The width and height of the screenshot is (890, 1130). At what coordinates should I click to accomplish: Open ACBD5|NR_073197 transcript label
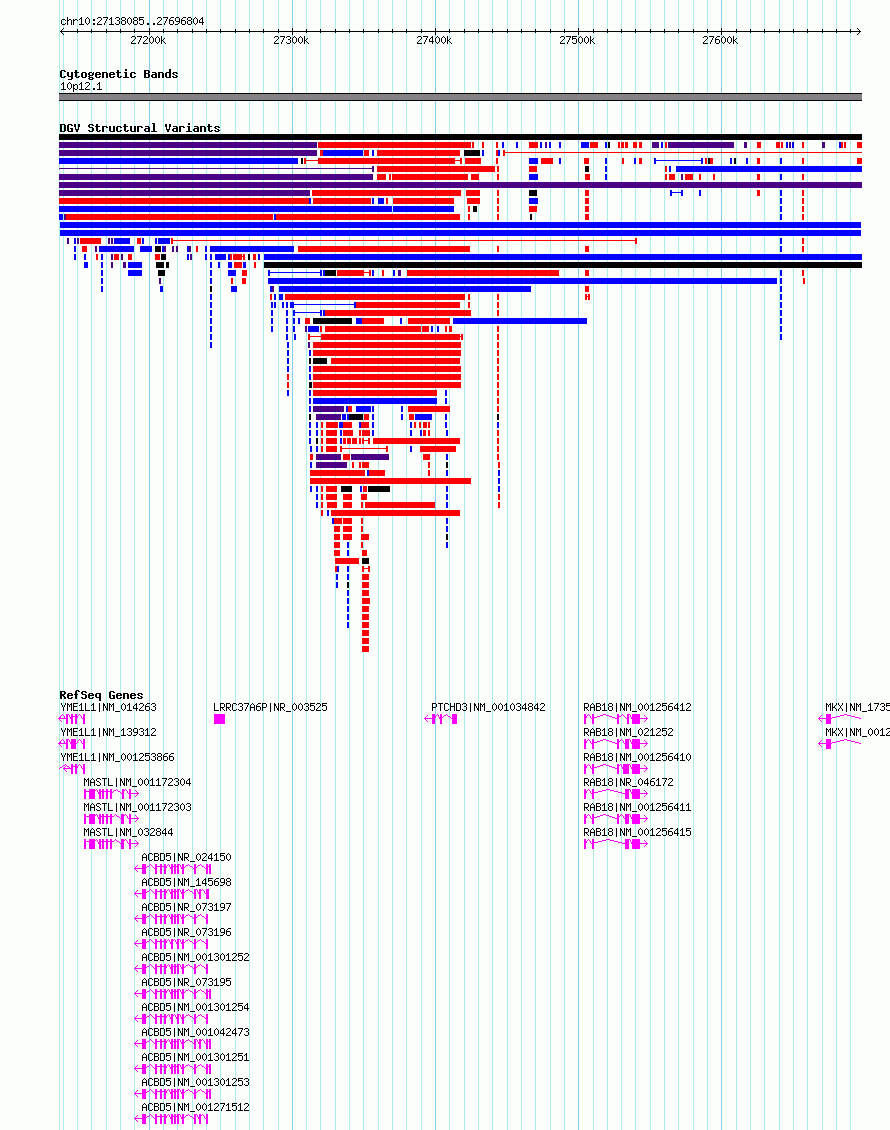point(186,907)
